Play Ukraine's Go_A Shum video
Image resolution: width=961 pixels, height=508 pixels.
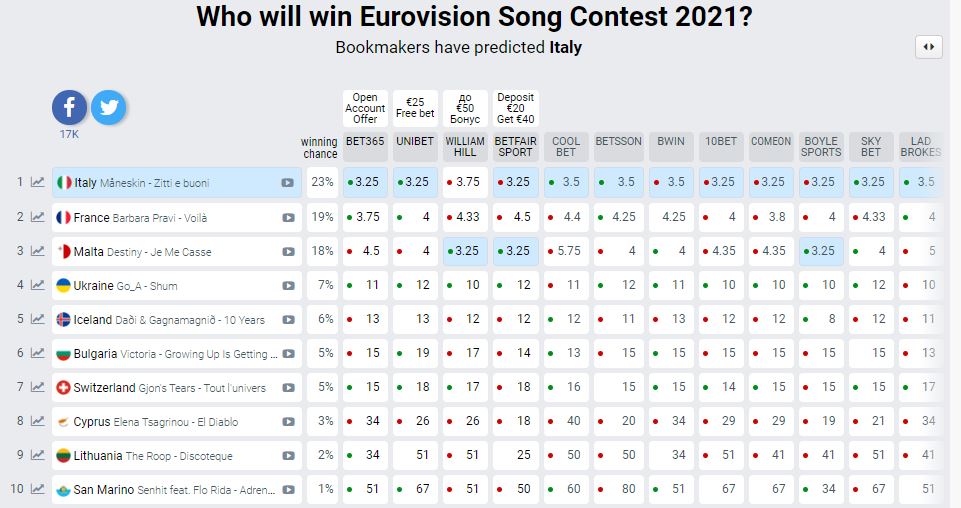pos(288,286)
